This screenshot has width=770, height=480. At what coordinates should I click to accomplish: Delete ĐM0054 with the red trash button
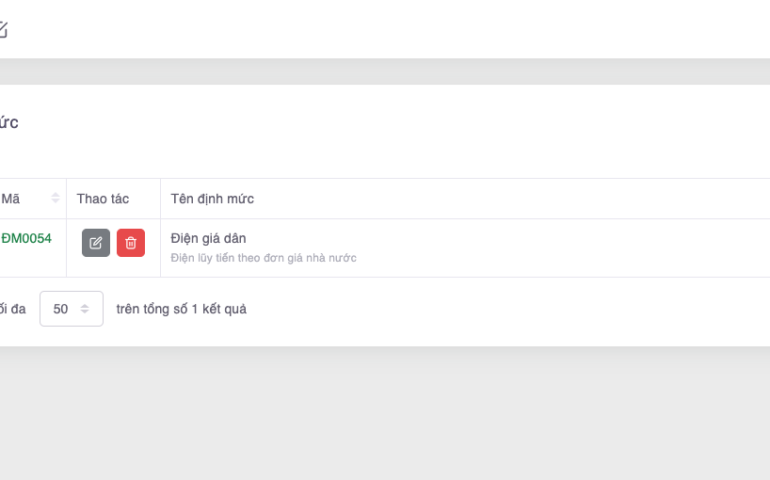[x=131, y=243]
